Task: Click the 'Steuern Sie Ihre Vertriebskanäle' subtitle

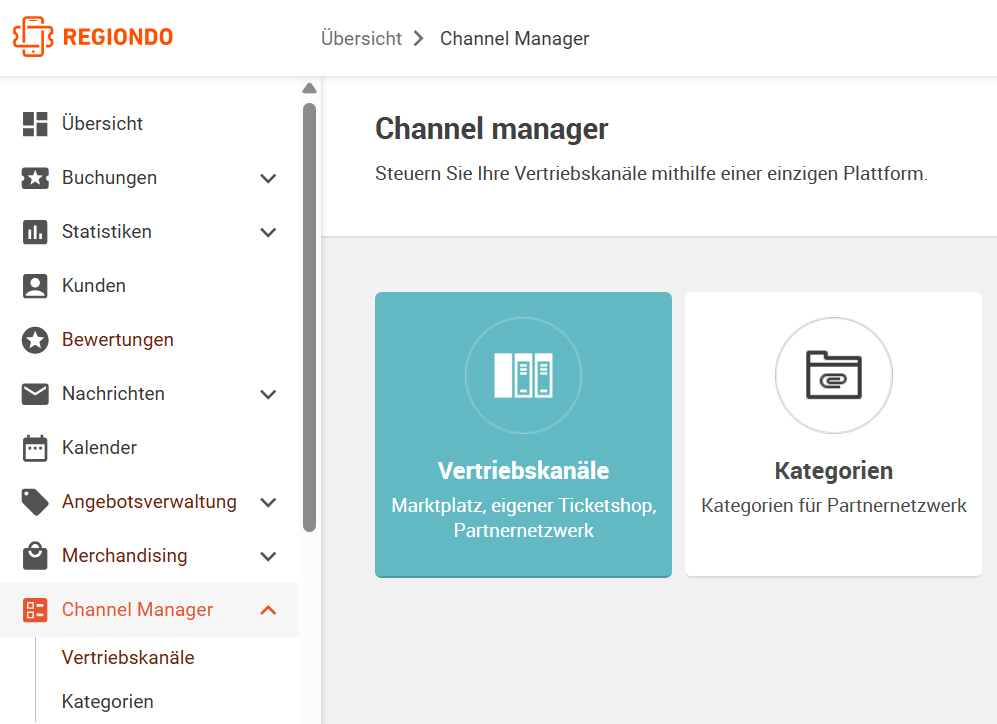Action: click(x=651, y=174)
